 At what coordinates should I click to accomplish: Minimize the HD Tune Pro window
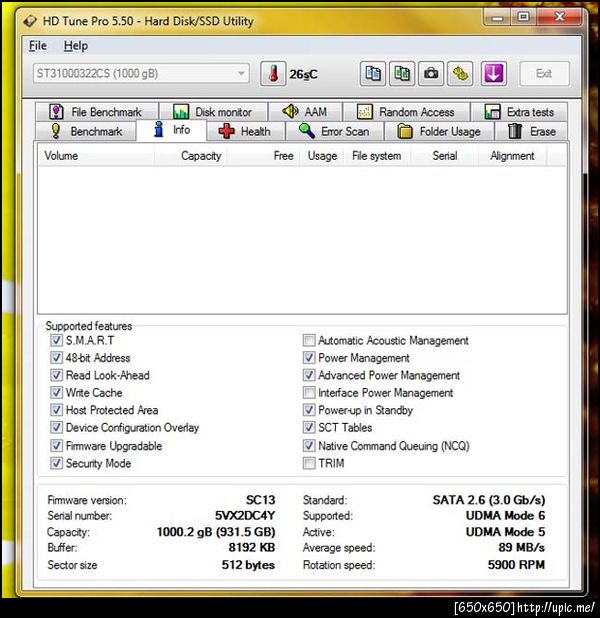click(x=498, y=17)
